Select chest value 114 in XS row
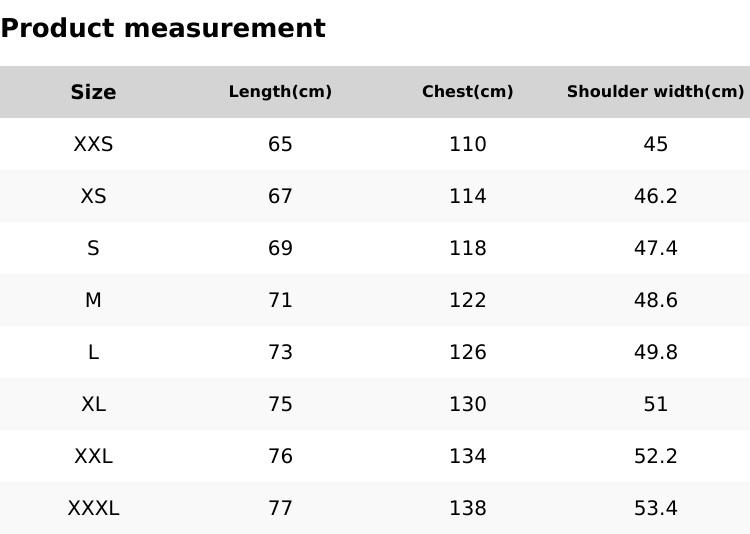The height and width of the screenshot is (534, 750). point(467,196)
